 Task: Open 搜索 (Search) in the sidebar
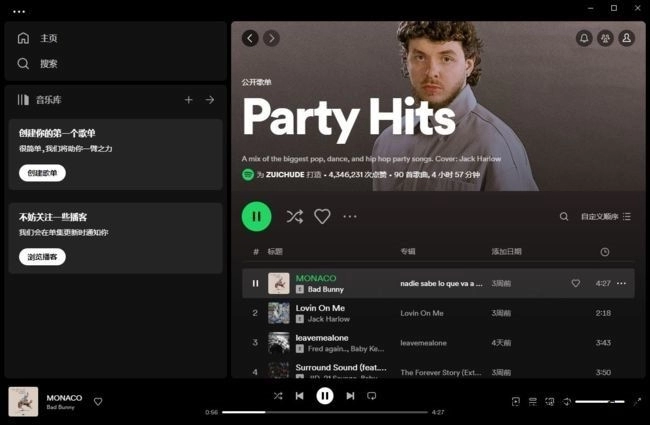pyautogui.click(x=37, y=63)
